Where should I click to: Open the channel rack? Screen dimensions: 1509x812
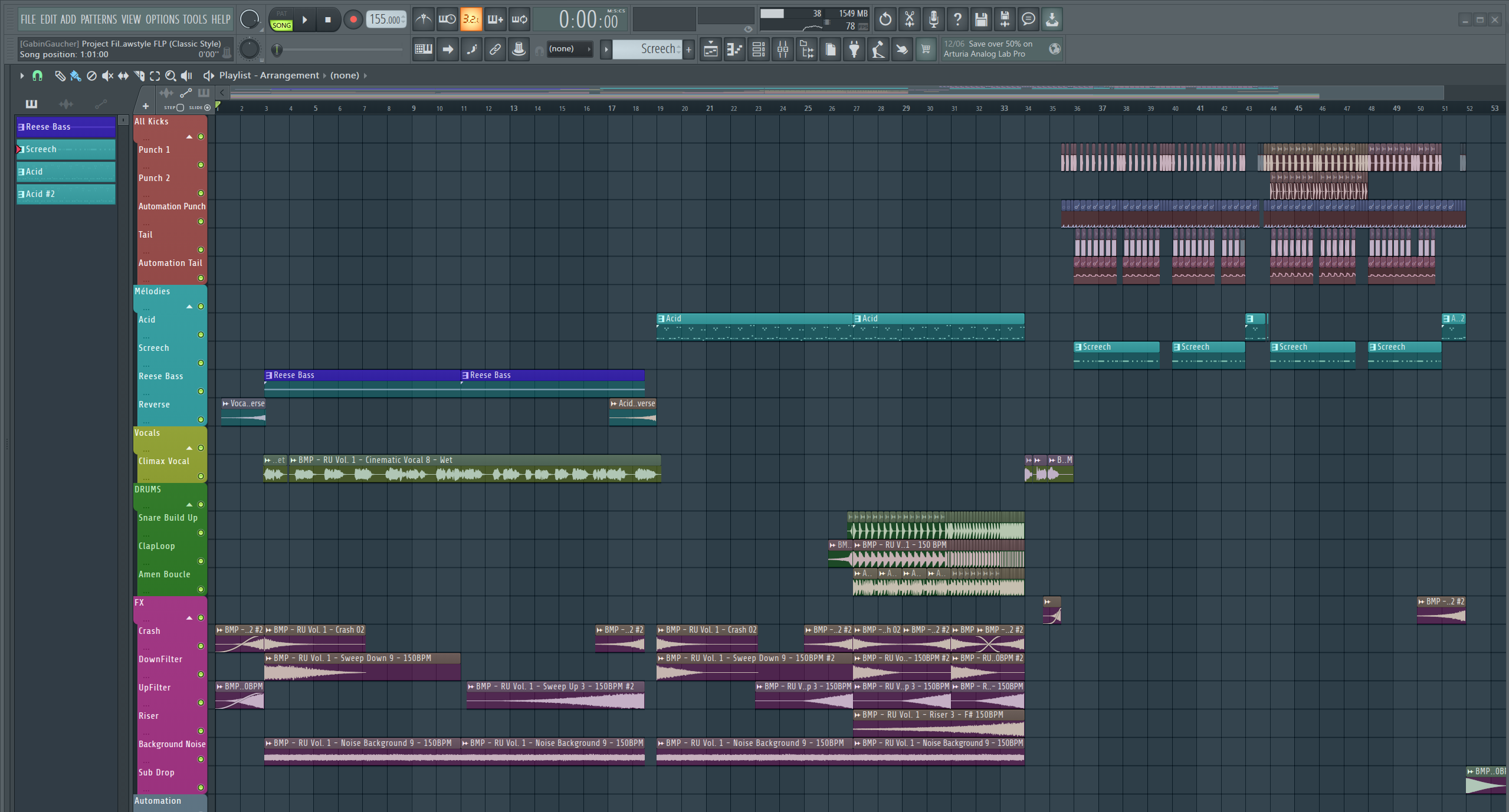tap(759, 50)
